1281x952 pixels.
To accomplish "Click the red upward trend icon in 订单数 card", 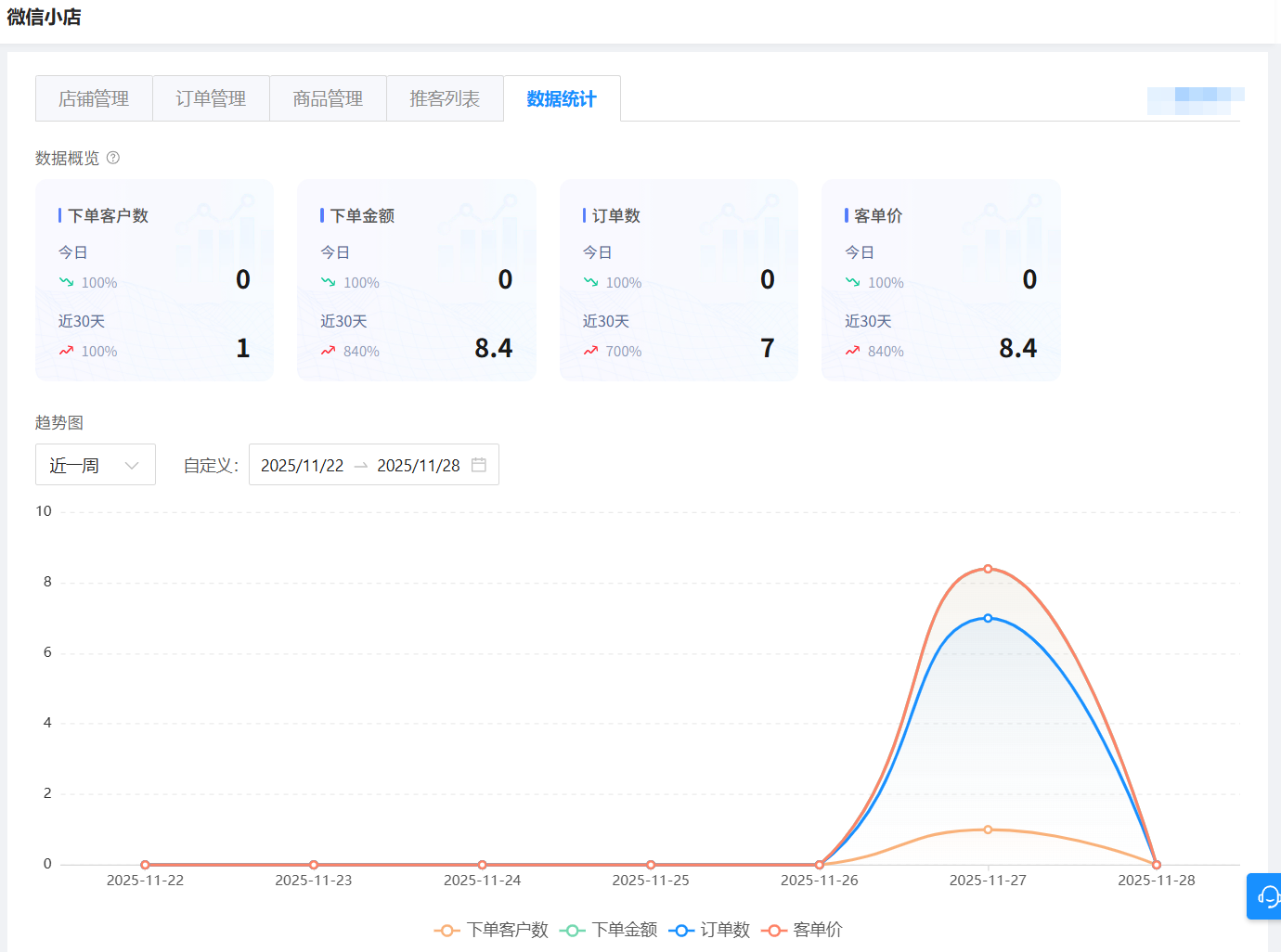I will click(x=590, y=351).
